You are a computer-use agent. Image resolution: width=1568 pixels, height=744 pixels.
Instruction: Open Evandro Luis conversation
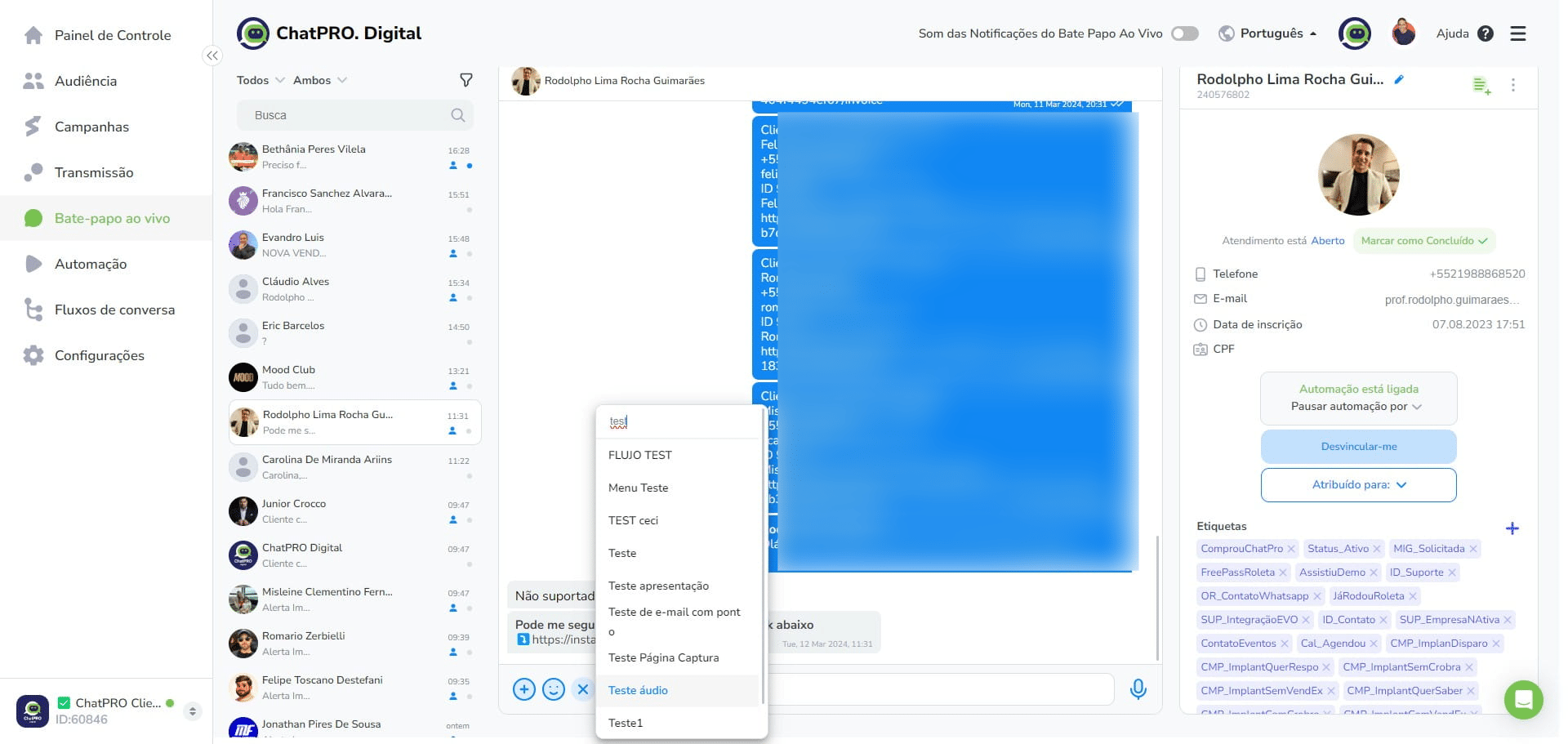pyautogui.click(x=354, y=245)
